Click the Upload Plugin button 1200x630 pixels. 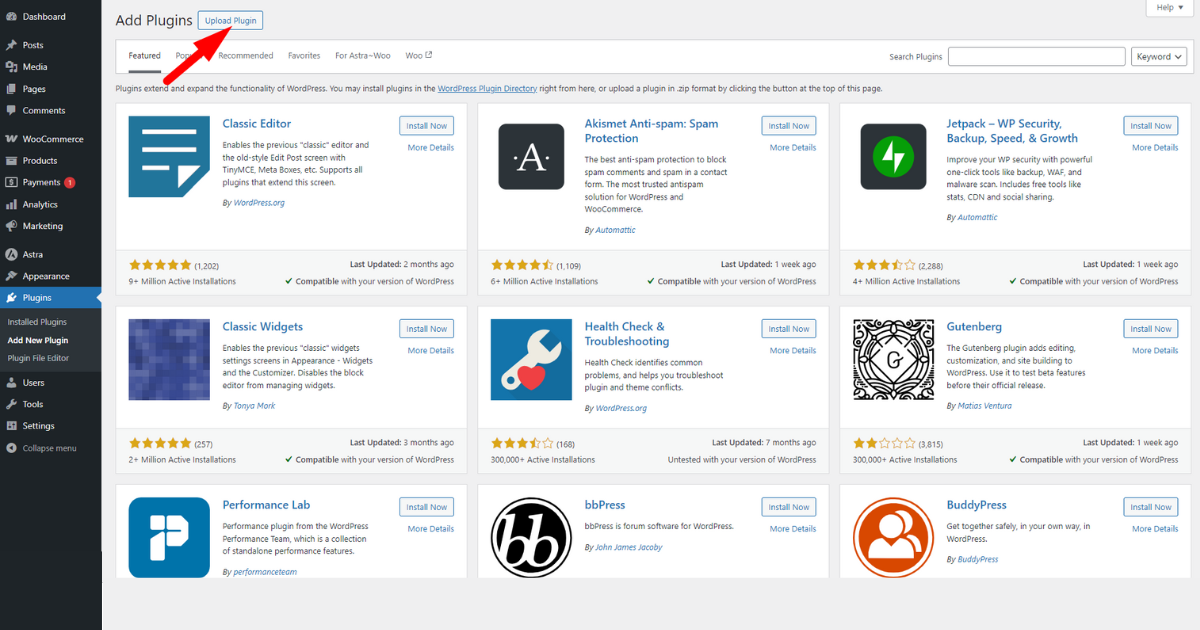(x=231, y=21)
